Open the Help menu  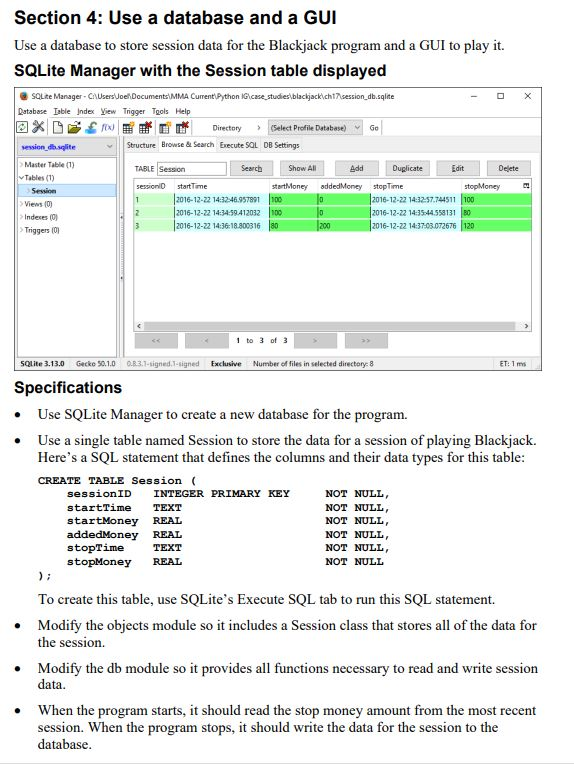pos(183,112)
